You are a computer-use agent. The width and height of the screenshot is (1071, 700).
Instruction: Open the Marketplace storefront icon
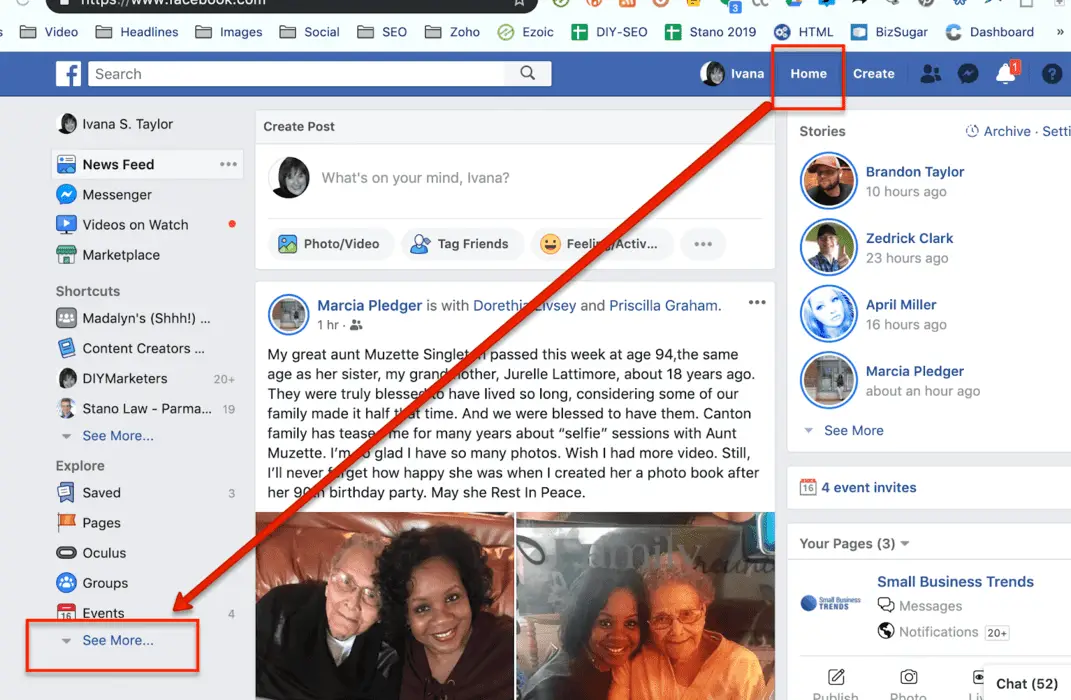click(x=66, y=255)
